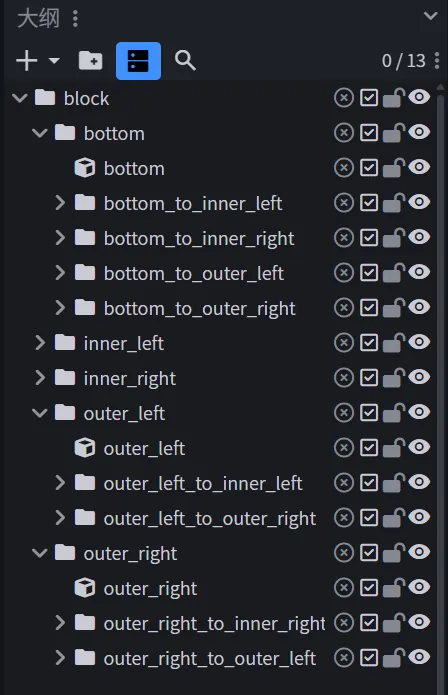Open the options menu beside 0 / 13

click(437, 61)
